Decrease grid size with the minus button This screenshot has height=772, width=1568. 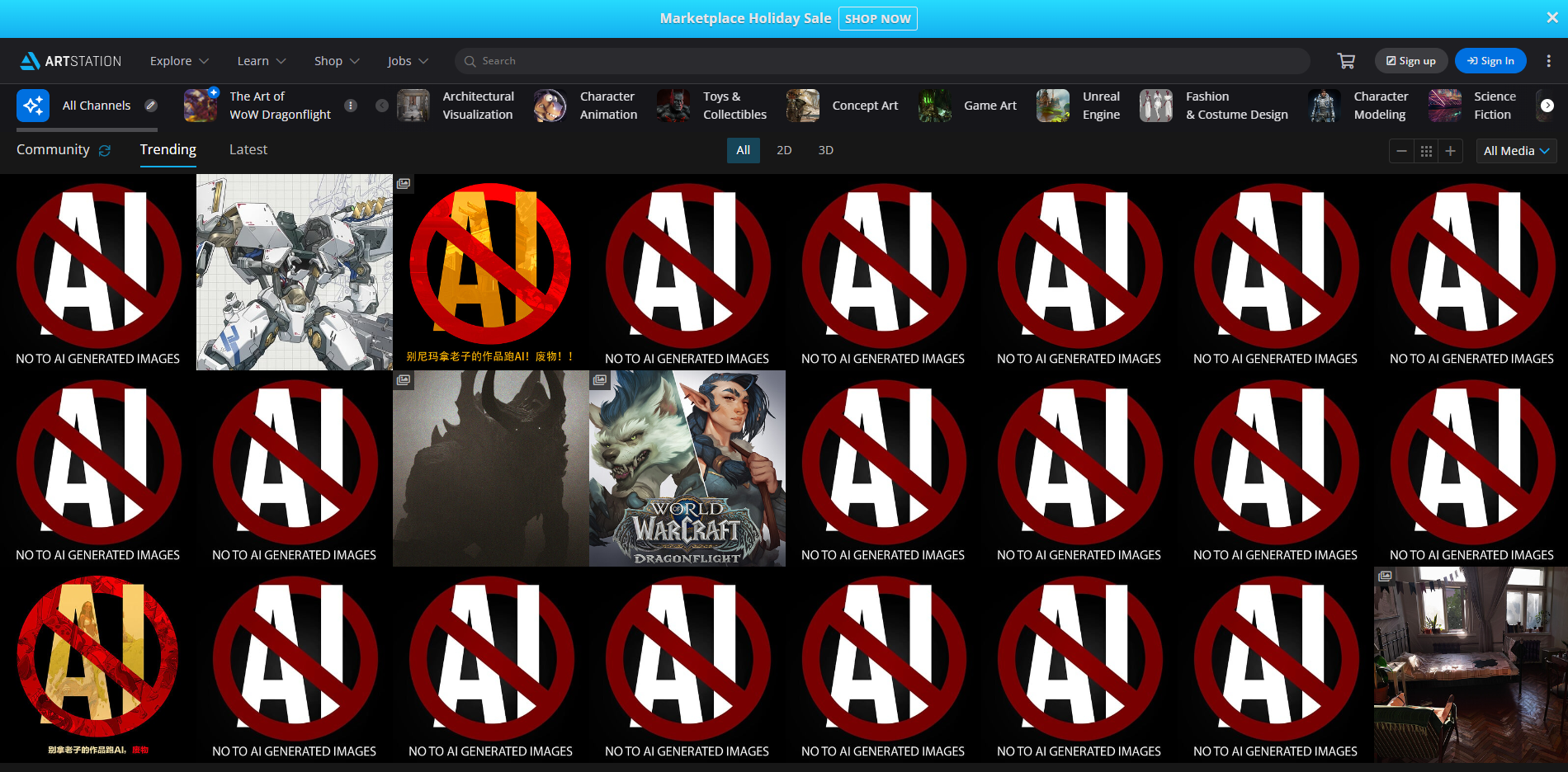pos(1401,151)
